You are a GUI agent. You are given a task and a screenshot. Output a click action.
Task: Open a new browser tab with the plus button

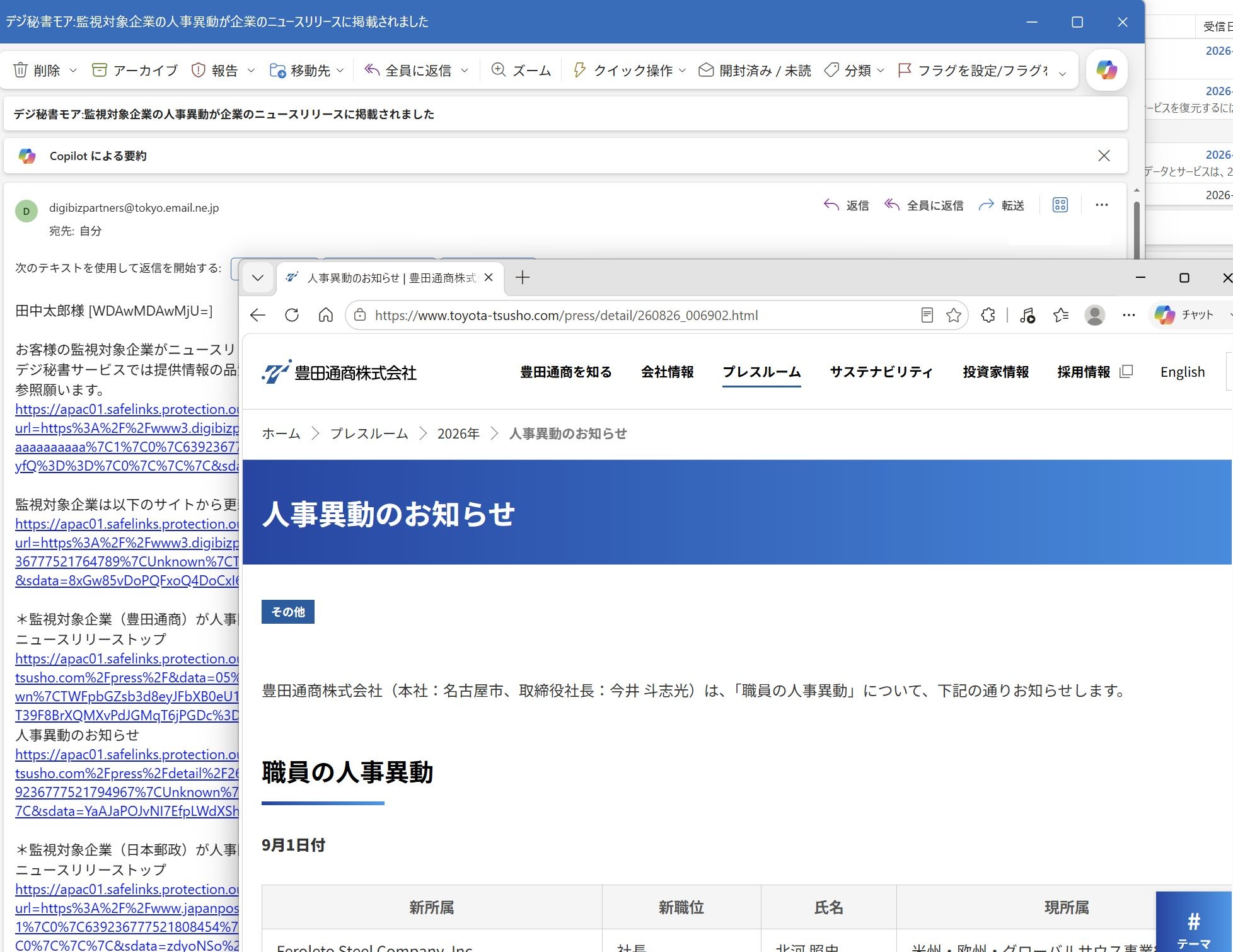pyautogui.click(x=523, y=277)
